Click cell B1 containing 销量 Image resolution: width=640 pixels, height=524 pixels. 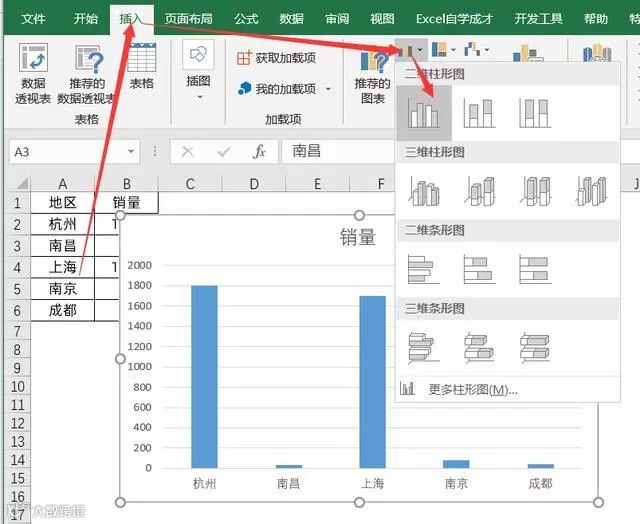click(127, 202)
